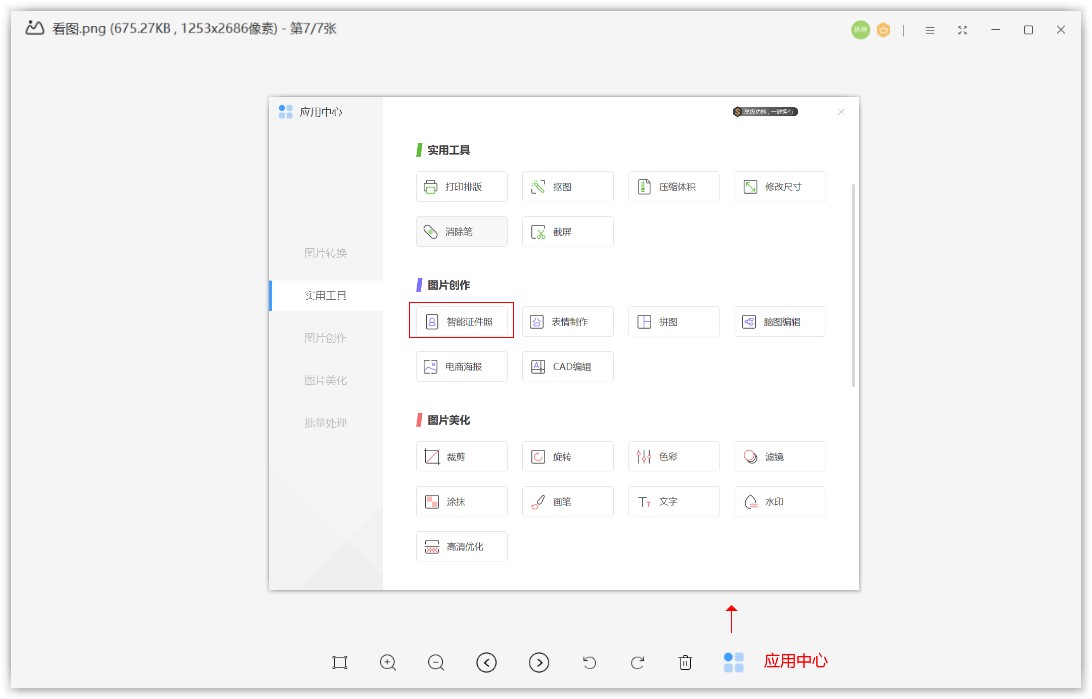The image size is (1092, 699).
Task: Click the orange VIP badge icon
Action: pos(883,30)
